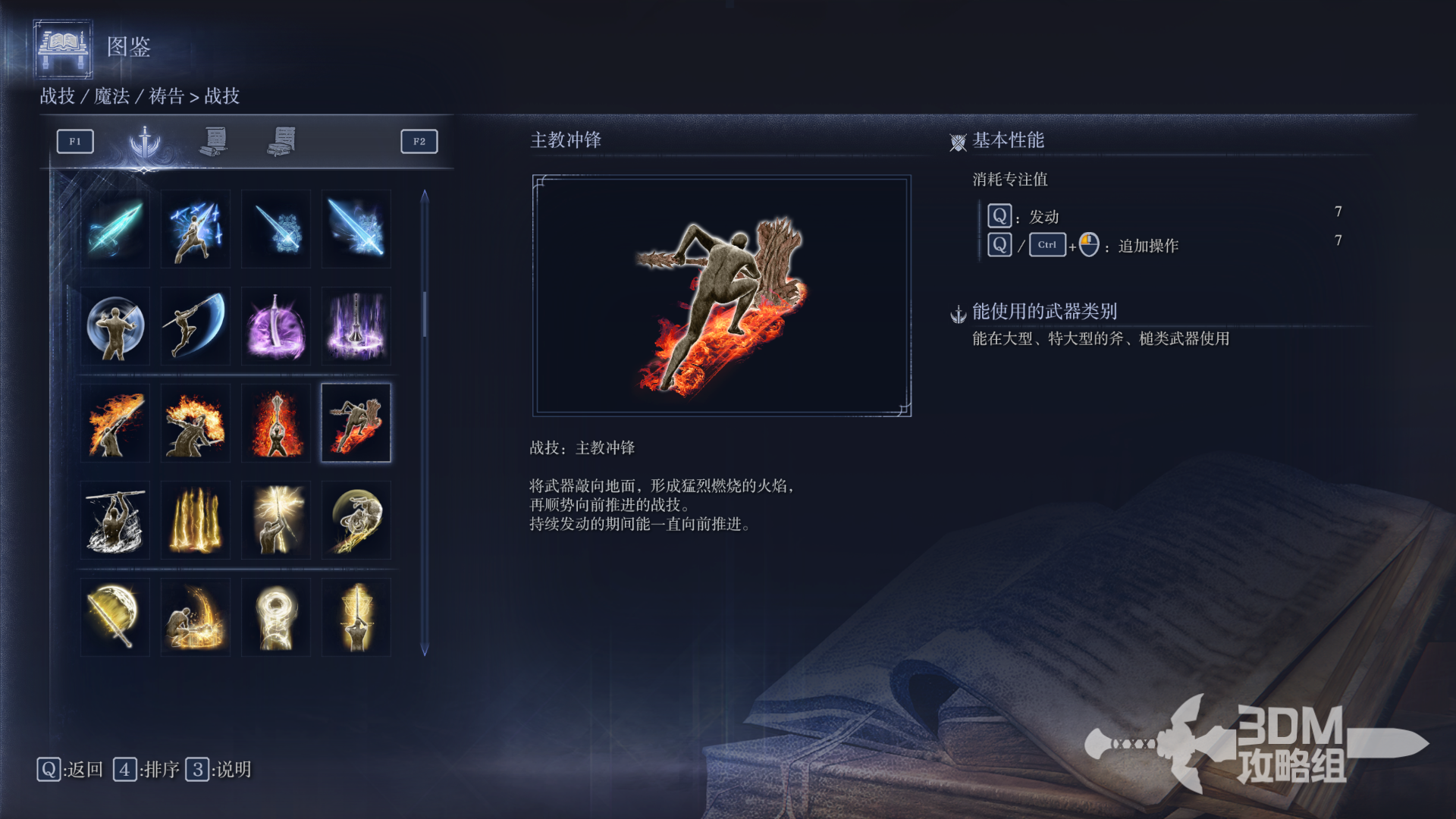The height and width of the screenshot is (819, 1456).
Task: Click the F1 previous tab button
Action: 75,141
